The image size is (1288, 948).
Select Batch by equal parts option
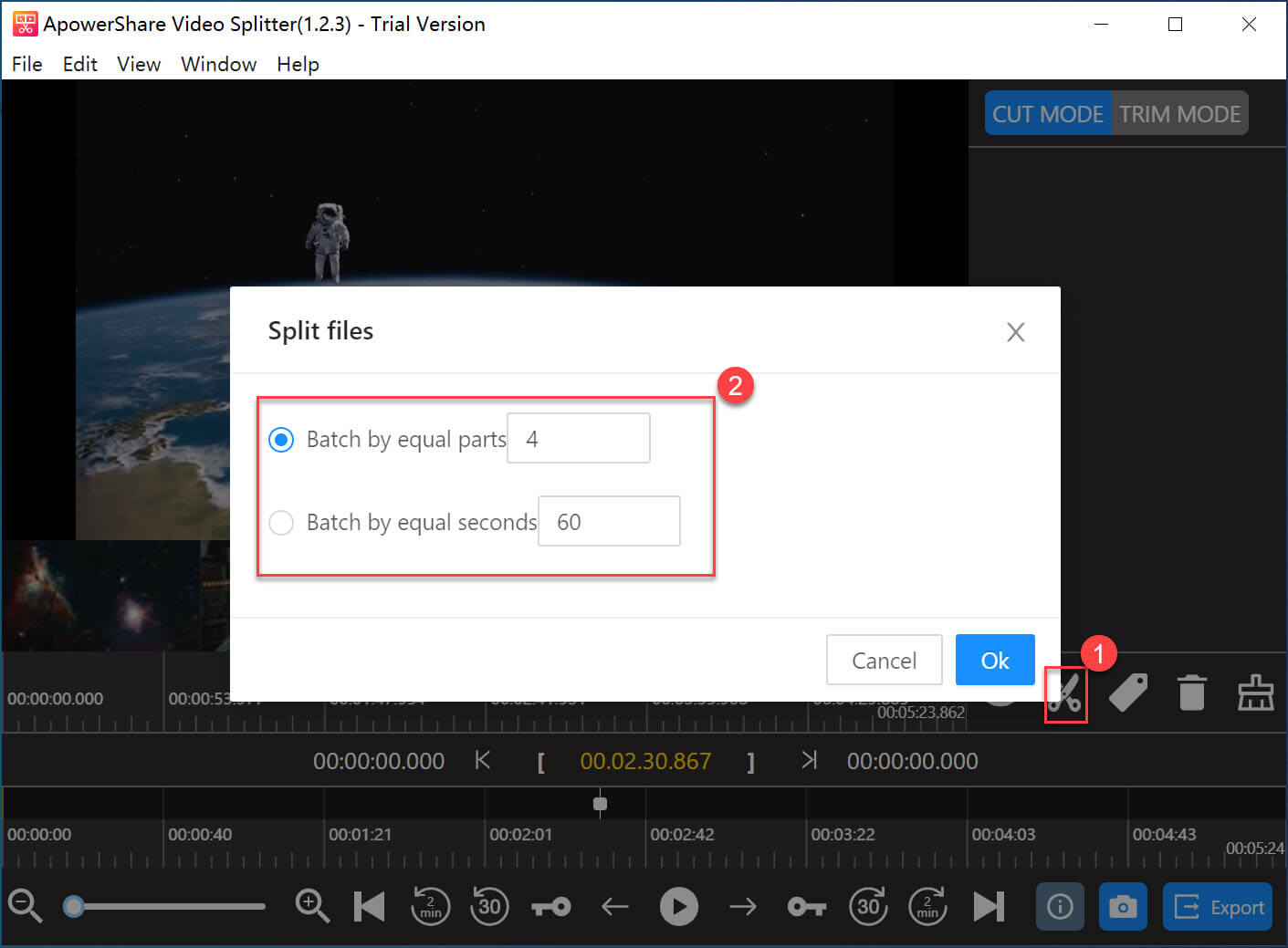(x=281, y=440)
